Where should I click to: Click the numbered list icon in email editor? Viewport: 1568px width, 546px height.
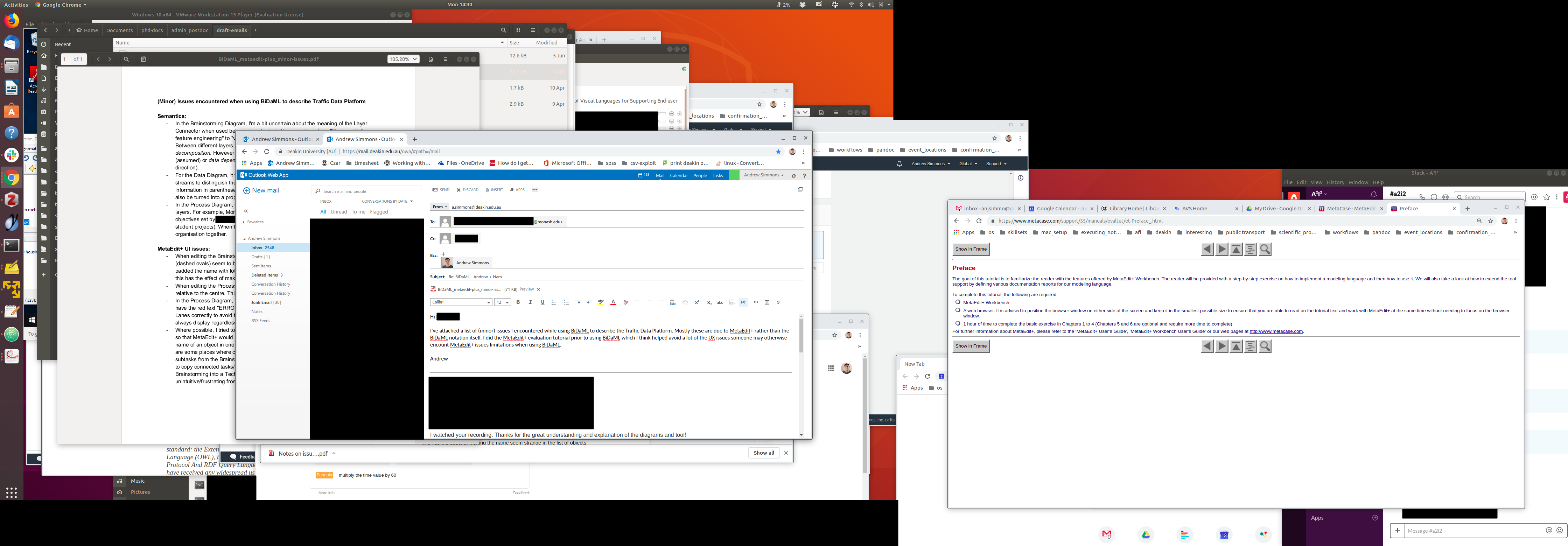[566, 302]
